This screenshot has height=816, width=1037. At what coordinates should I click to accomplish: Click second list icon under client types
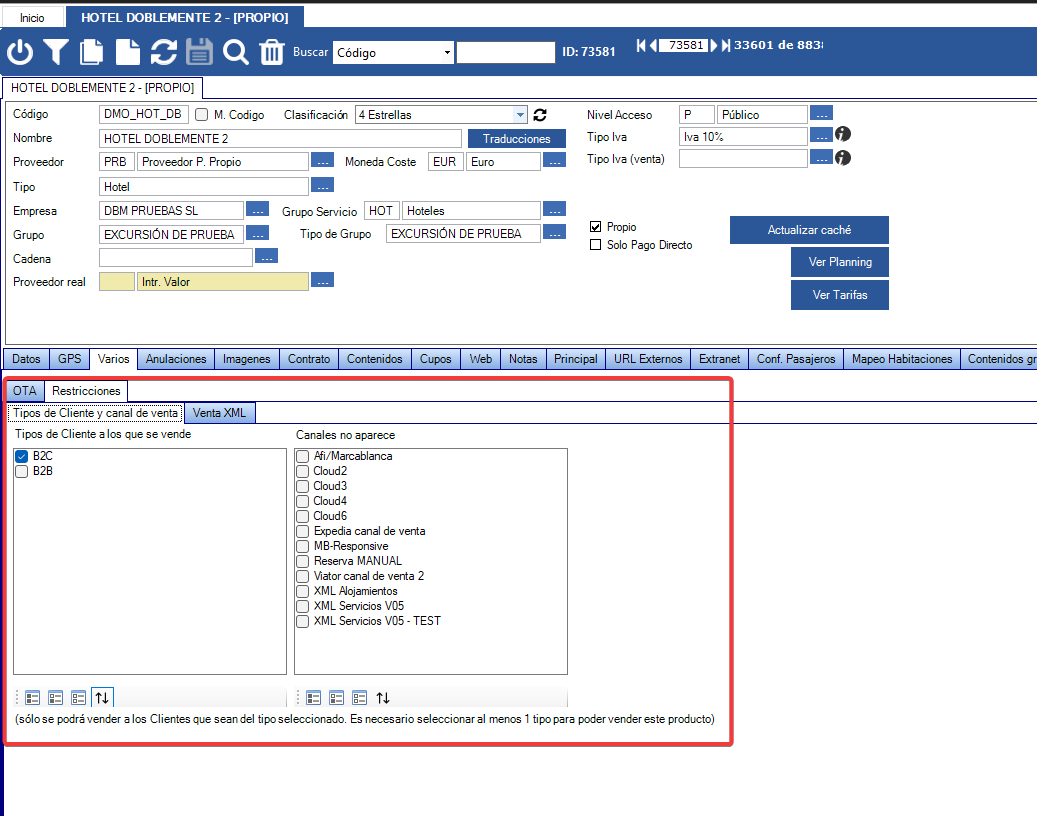pos(56,697)
